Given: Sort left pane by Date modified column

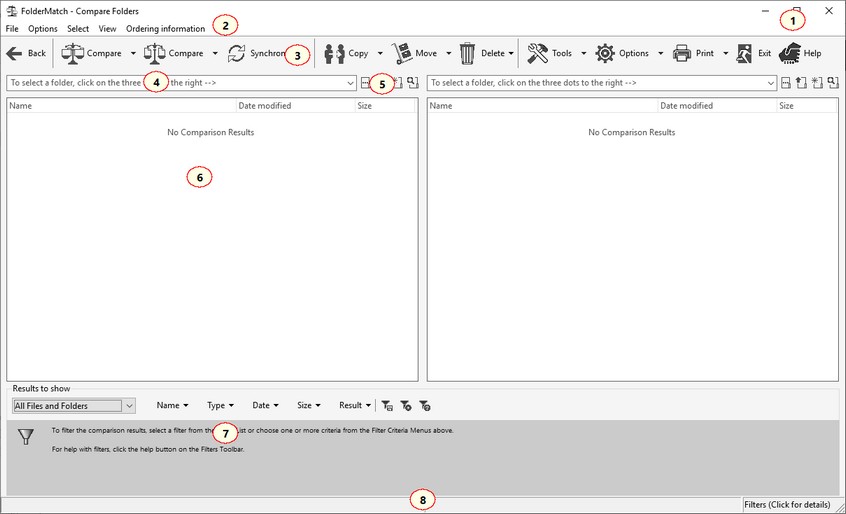Looking at the screenshot, I should coord(296,106).
